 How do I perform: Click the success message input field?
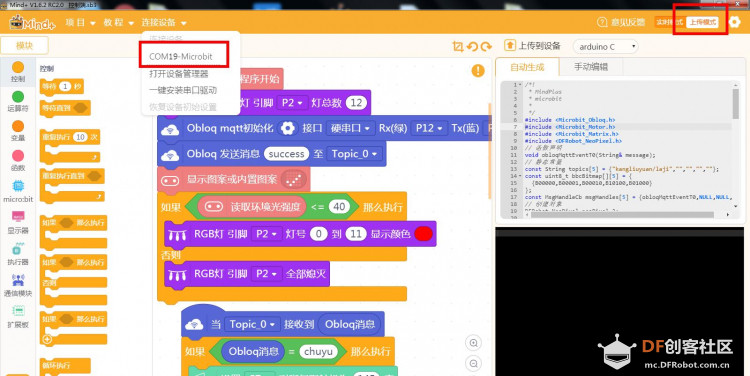286,154
